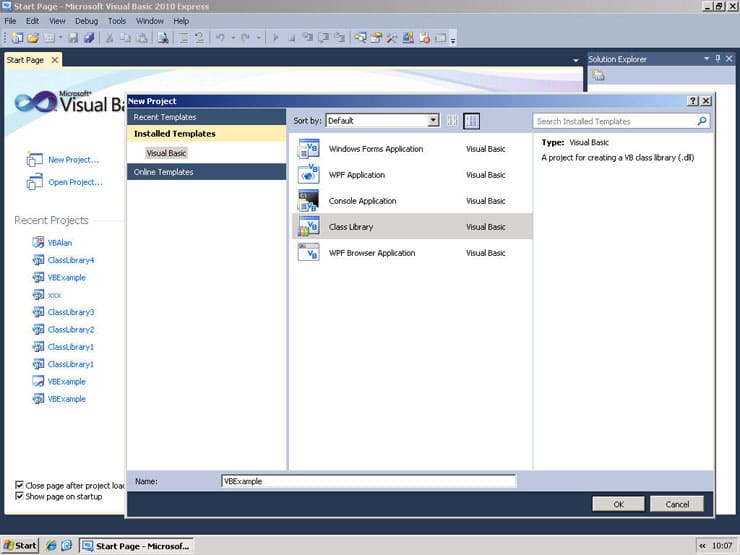
Task: Select Console Application template
Action: coord(412,201)
